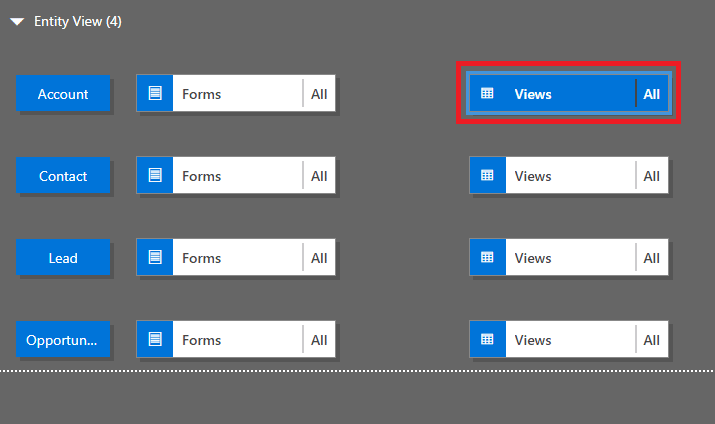The image size is (715, 424).
Task: Open the All dropdown for Contact Views
Action: click(651, 176)
